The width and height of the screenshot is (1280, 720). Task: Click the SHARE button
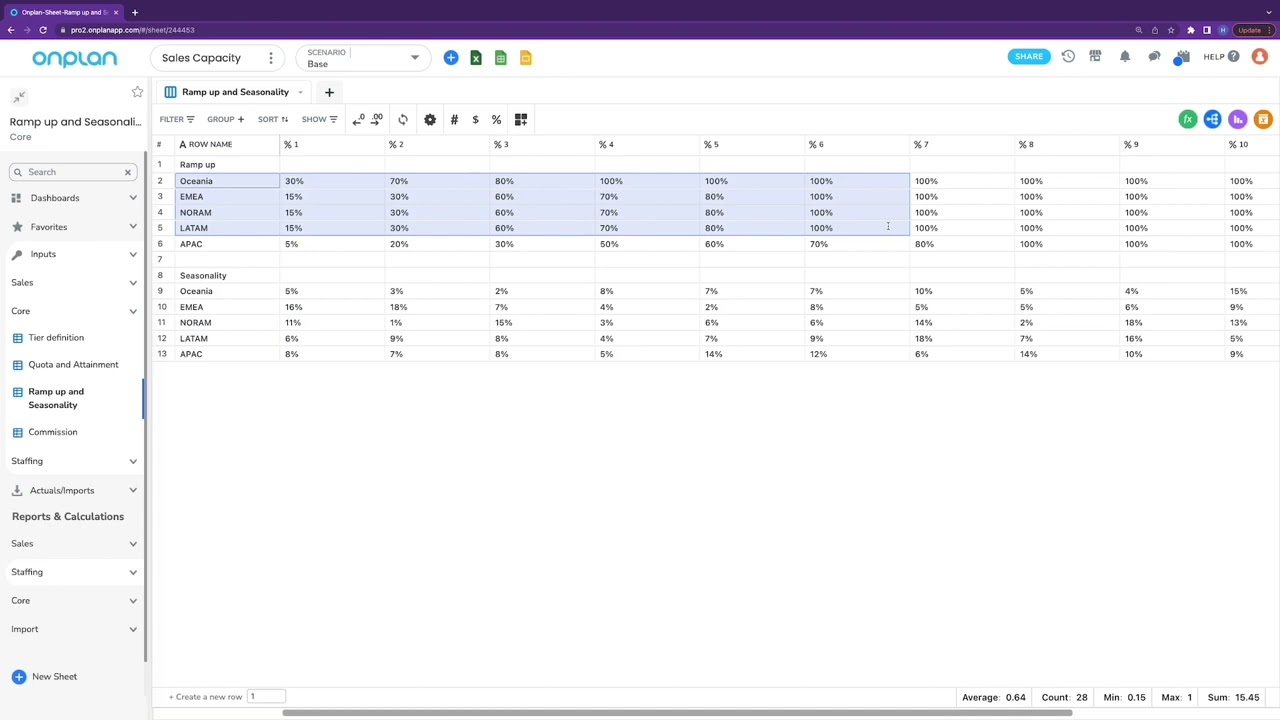[1029, 57]
